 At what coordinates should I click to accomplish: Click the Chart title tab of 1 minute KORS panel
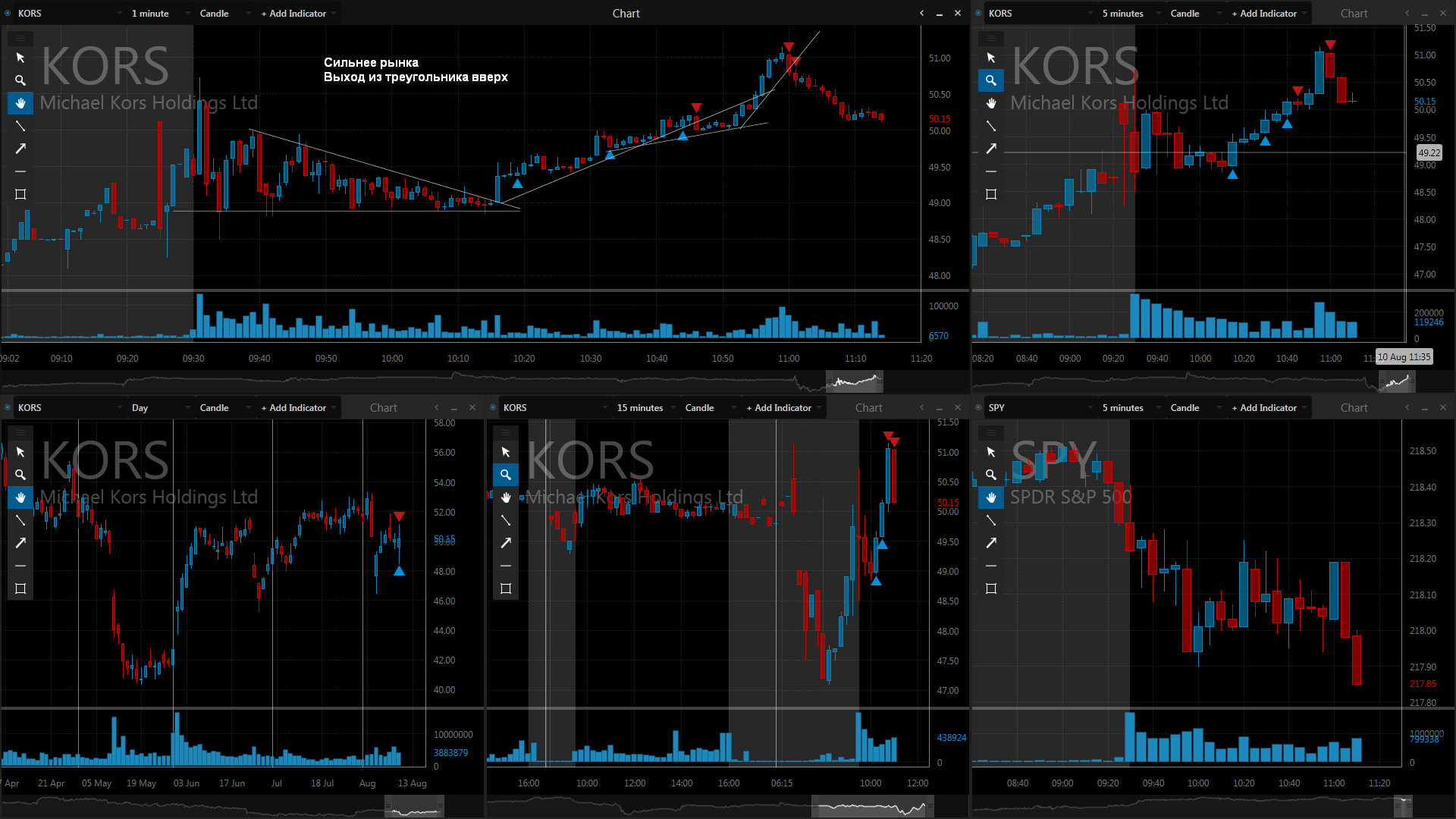(626, 13)
